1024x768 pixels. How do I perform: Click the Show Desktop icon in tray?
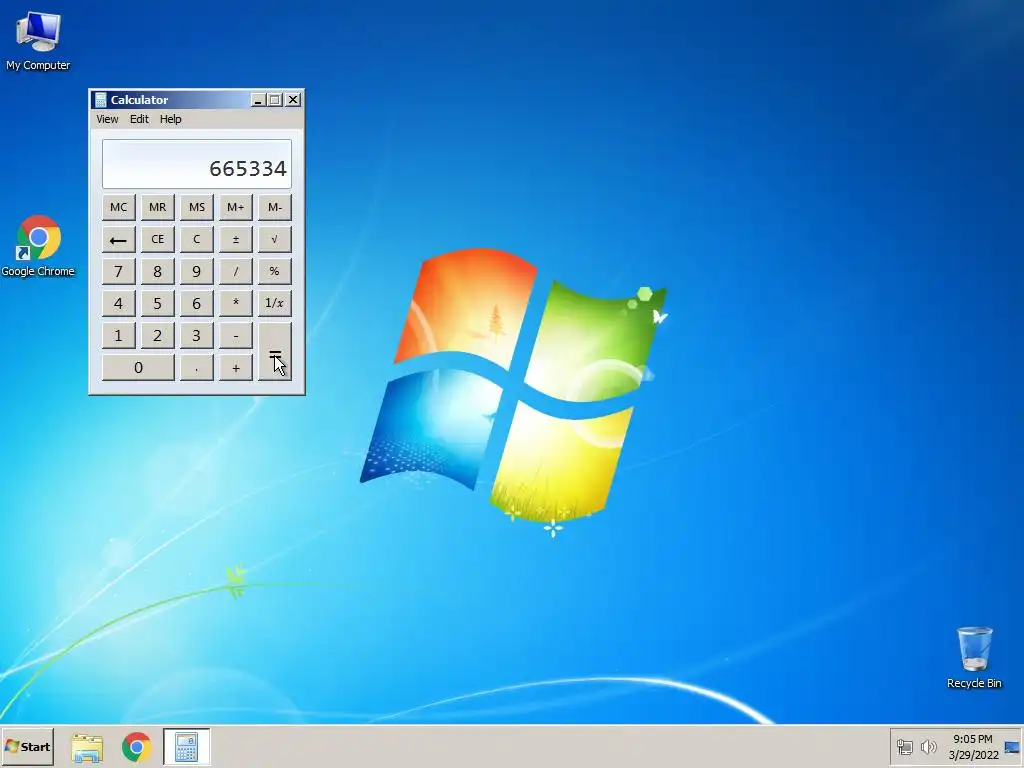pos(1012,747)
